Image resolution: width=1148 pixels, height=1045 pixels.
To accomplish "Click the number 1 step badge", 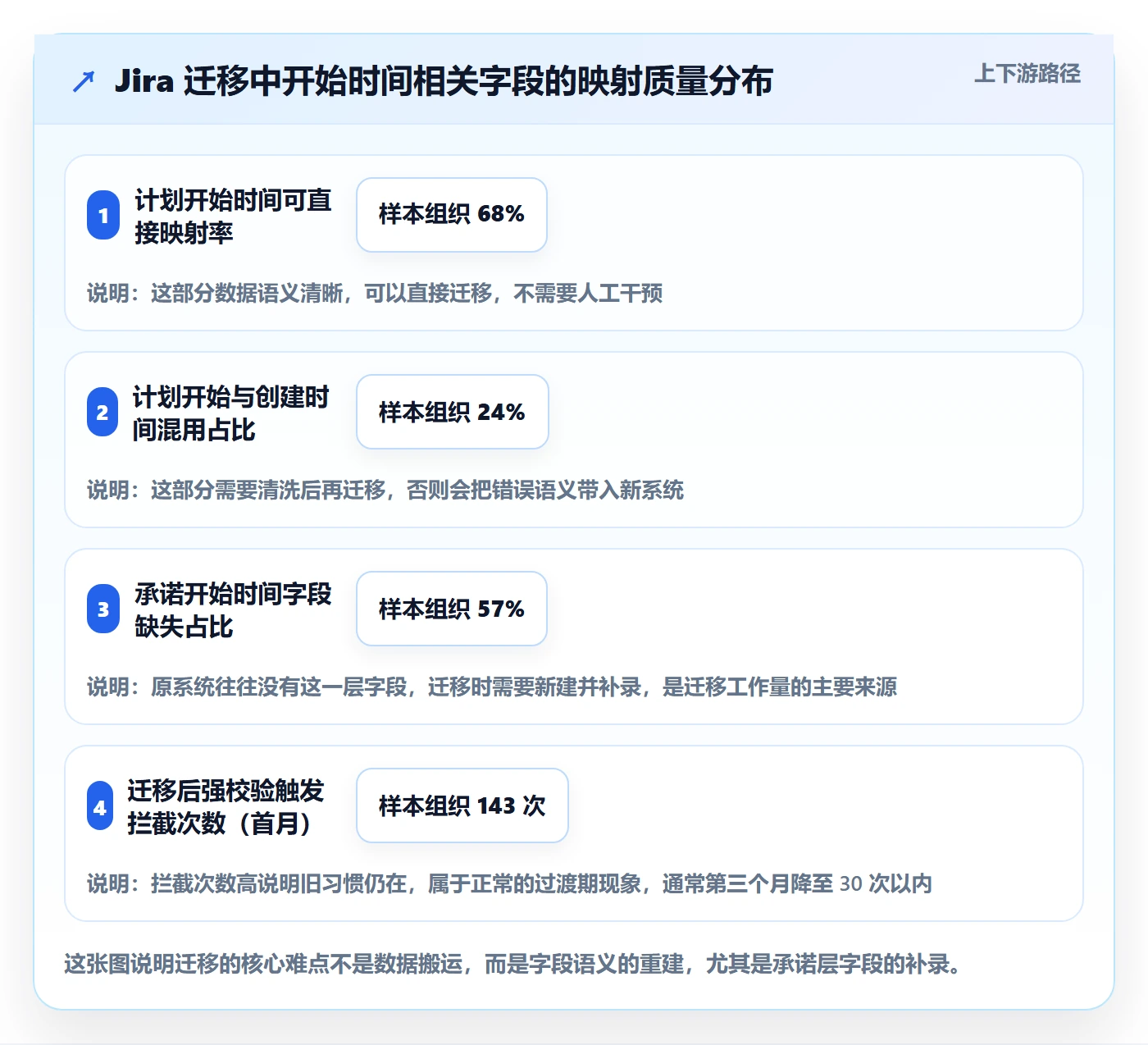I will [103, 215].
